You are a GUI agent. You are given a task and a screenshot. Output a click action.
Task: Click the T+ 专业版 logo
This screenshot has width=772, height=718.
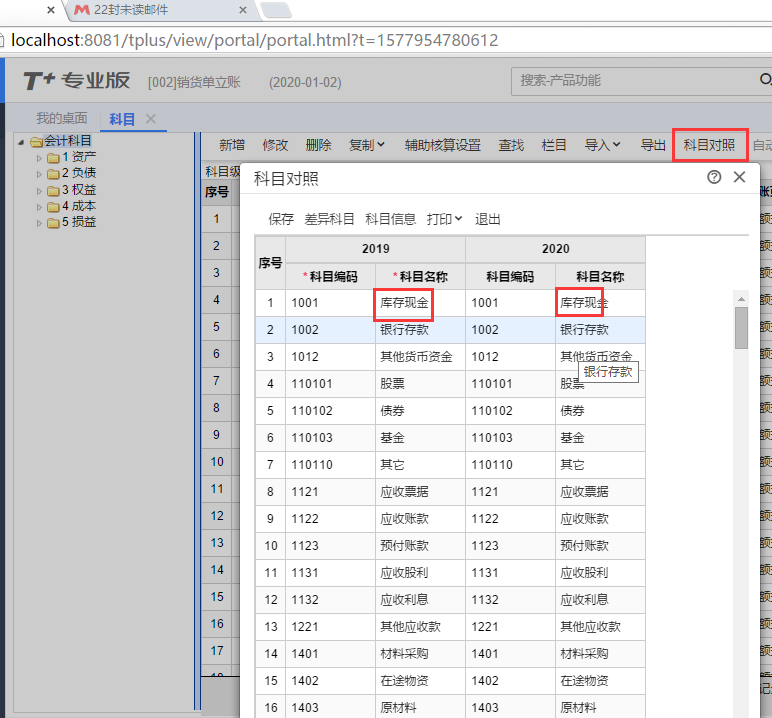click(x=76, y=80)
